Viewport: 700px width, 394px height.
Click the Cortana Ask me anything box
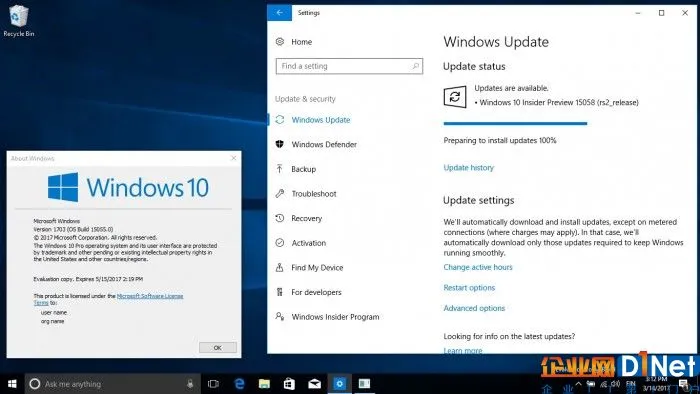(112, 384)
